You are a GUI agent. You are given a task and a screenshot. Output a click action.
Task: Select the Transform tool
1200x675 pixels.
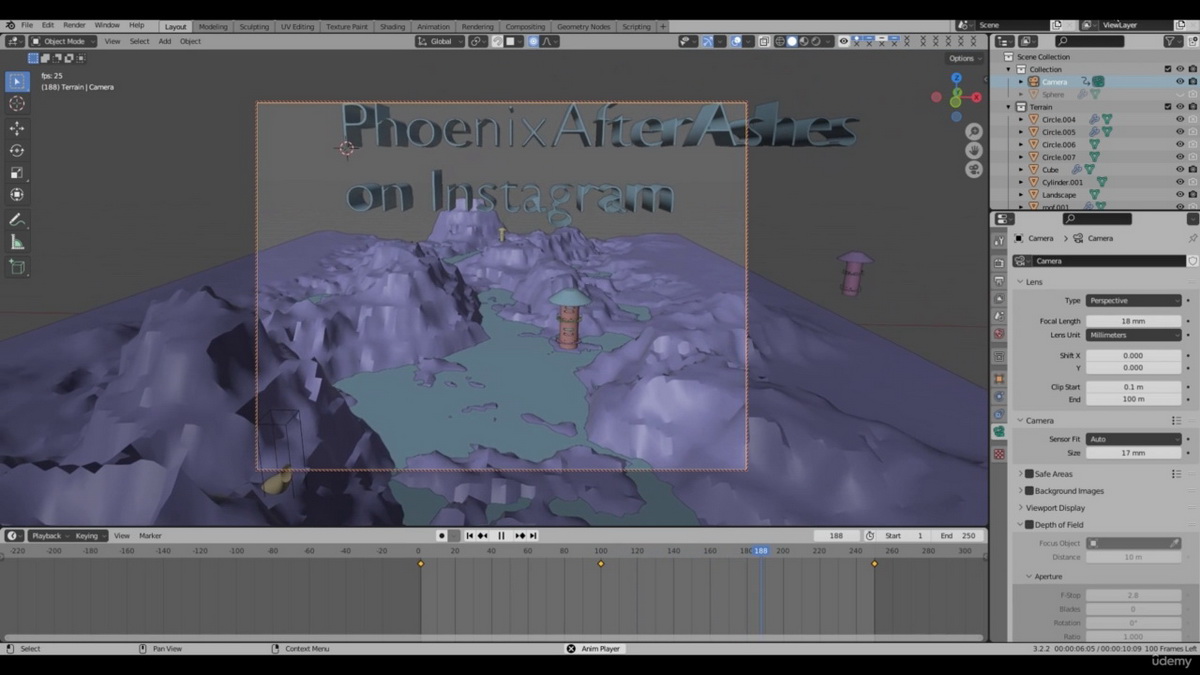pyautogui.click(x=17, y=195)
